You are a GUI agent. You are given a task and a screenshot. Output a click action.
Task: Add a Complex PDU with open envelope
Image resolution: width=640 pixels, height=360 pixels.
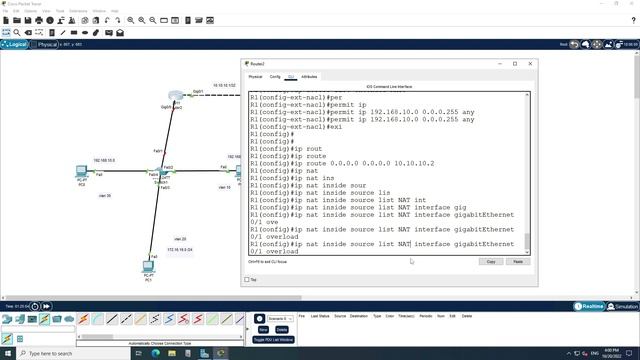coord(120,33)
